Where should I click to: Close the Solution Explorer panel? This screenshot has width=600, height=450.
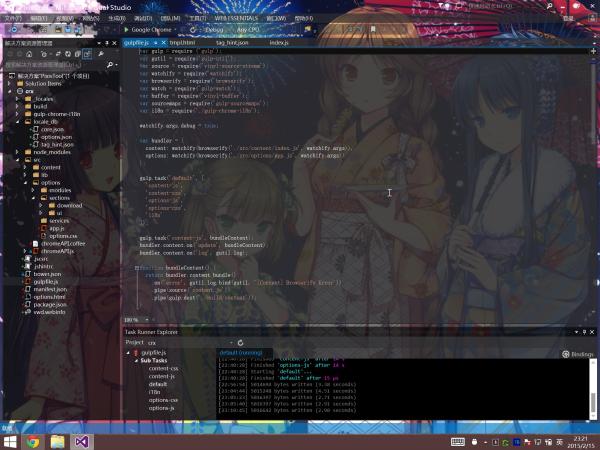coord(114,43)
